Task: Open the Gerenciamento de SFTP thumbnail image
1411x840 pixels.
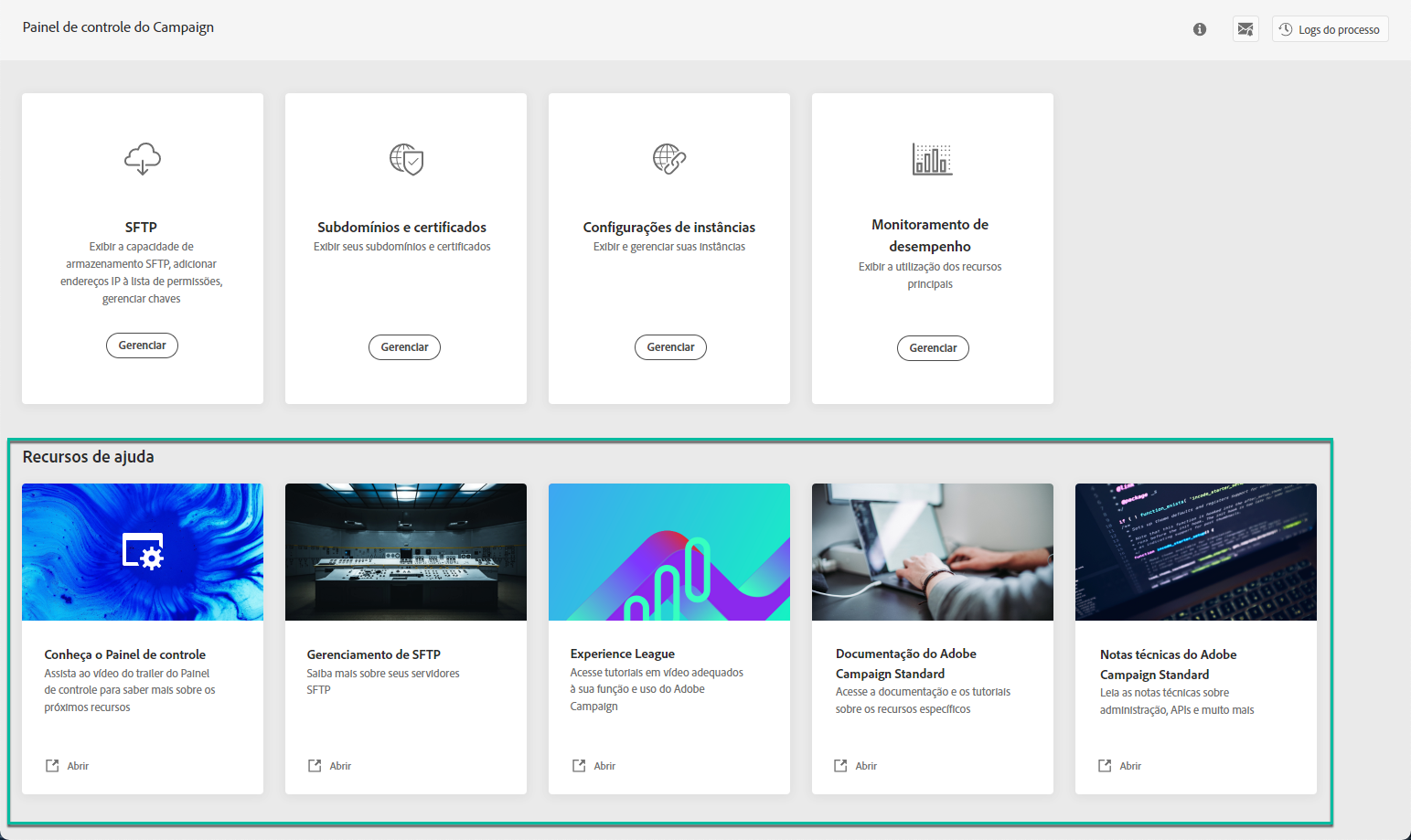Action: [406, 552]
